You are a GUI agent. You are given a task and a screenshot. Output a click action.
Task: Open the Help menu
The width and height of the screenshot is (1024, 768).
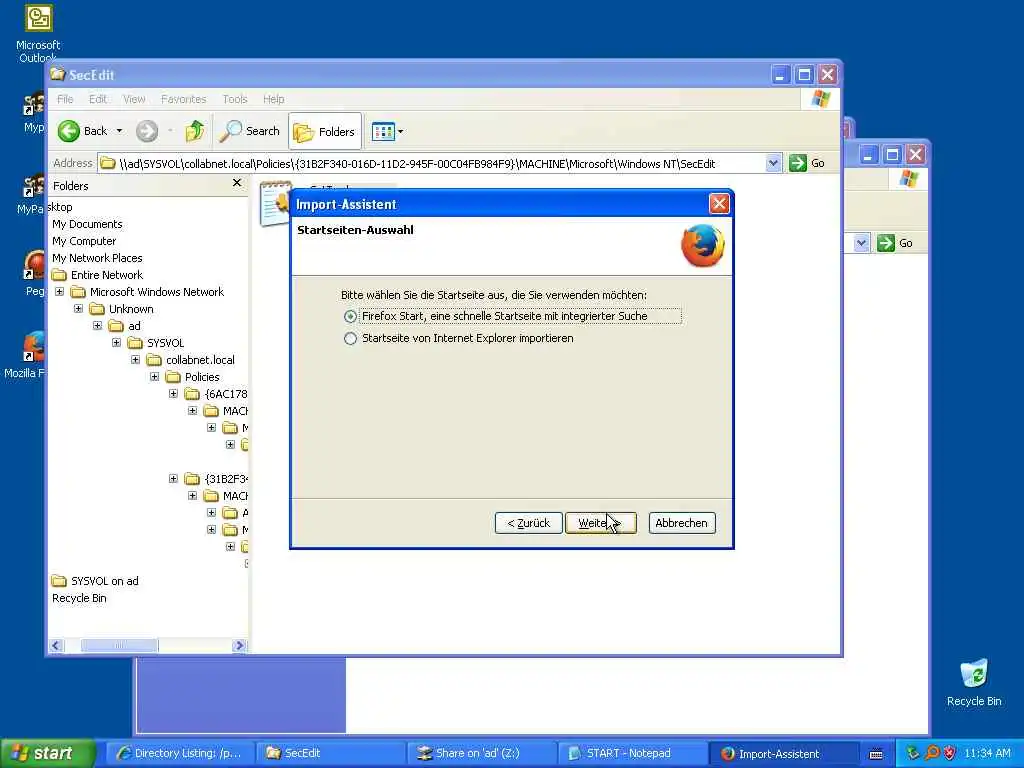click(x=274, y=99)
